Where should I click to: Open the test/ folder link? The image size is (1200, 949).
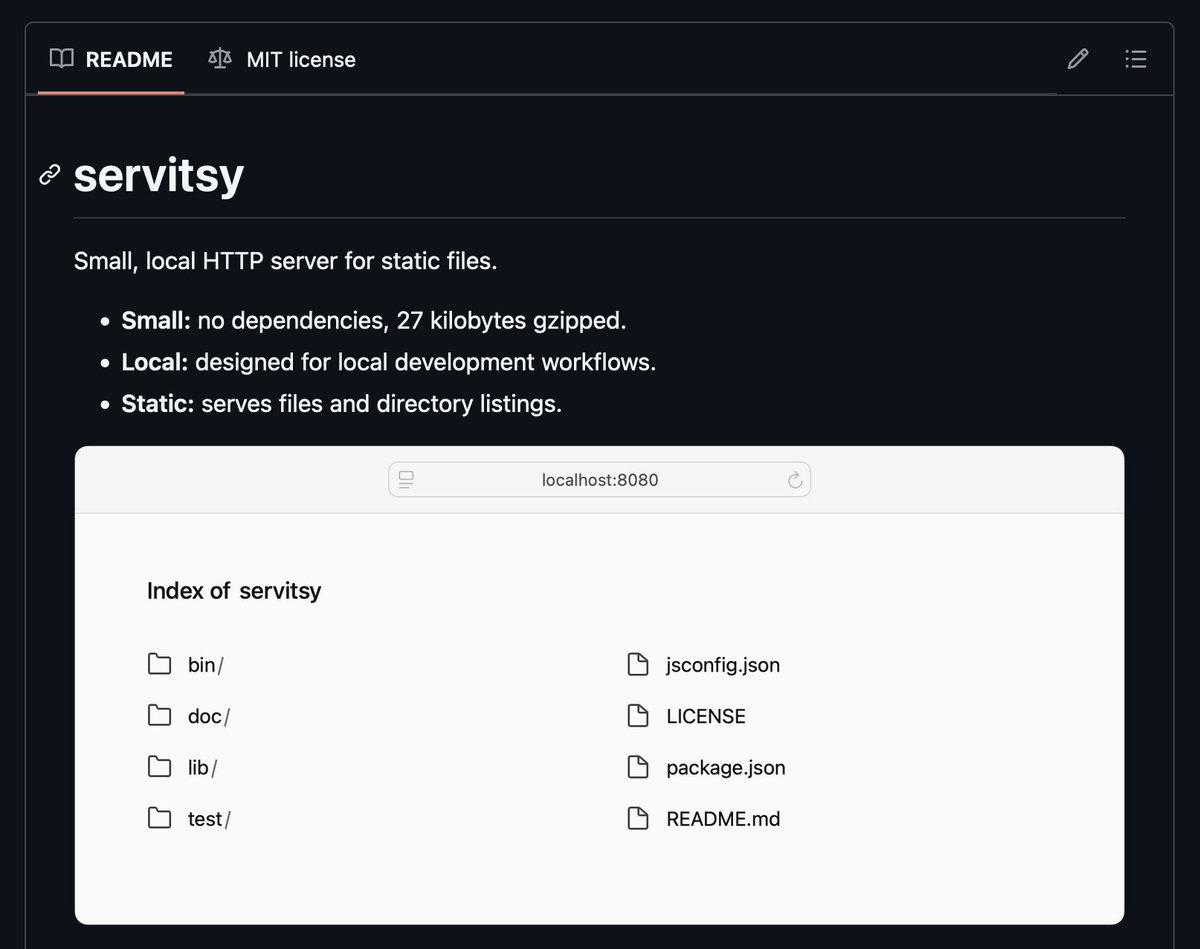point(209,819)
